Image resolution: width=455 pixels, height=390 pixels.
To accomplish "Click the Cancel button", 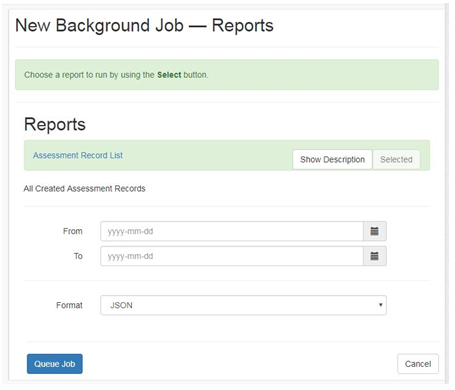I will (x=418, y=364).
